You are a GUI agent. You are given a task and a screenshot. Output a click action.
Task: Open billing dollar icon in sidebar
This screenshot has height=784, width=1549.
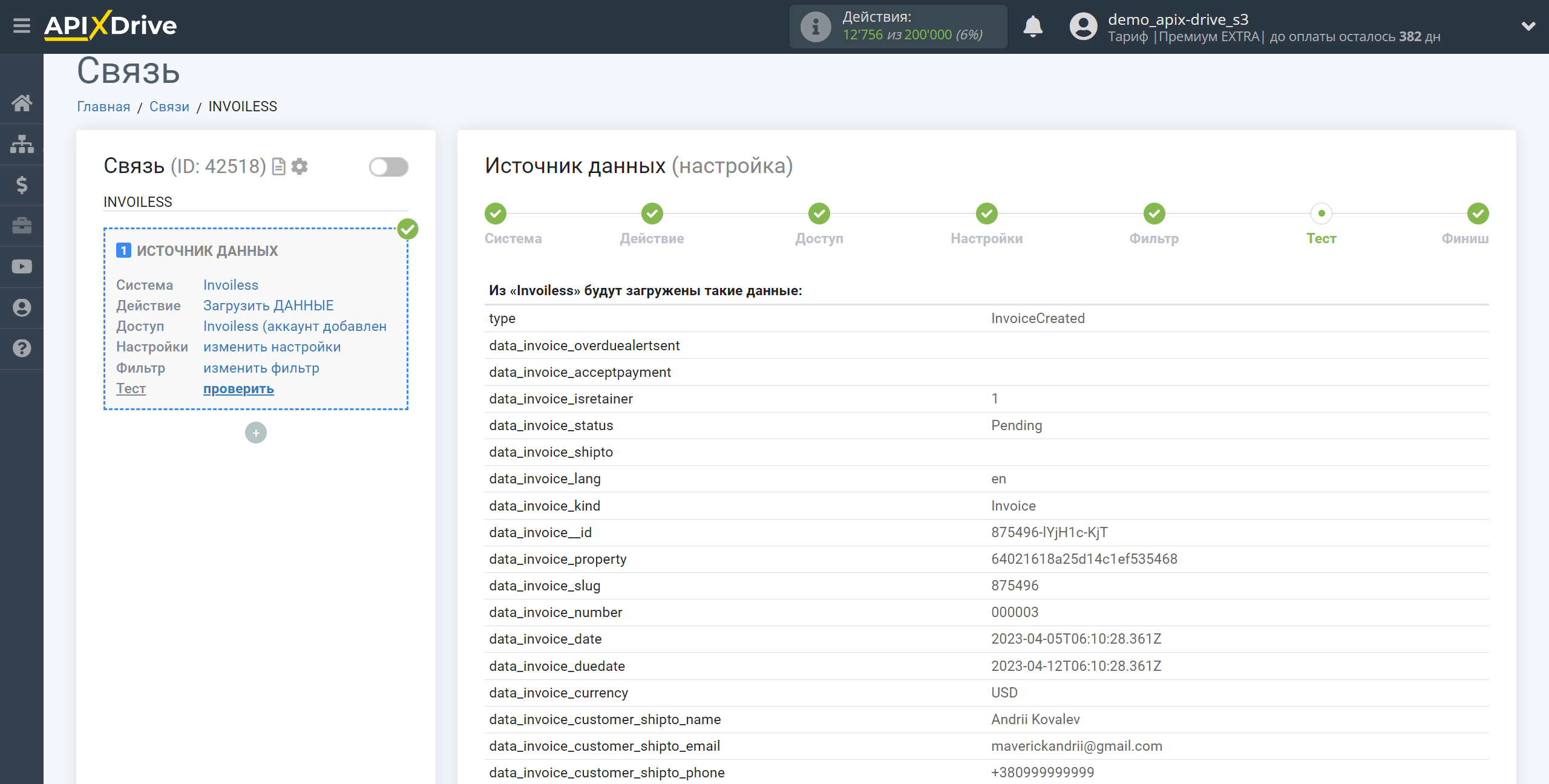(x=22, y=185)
